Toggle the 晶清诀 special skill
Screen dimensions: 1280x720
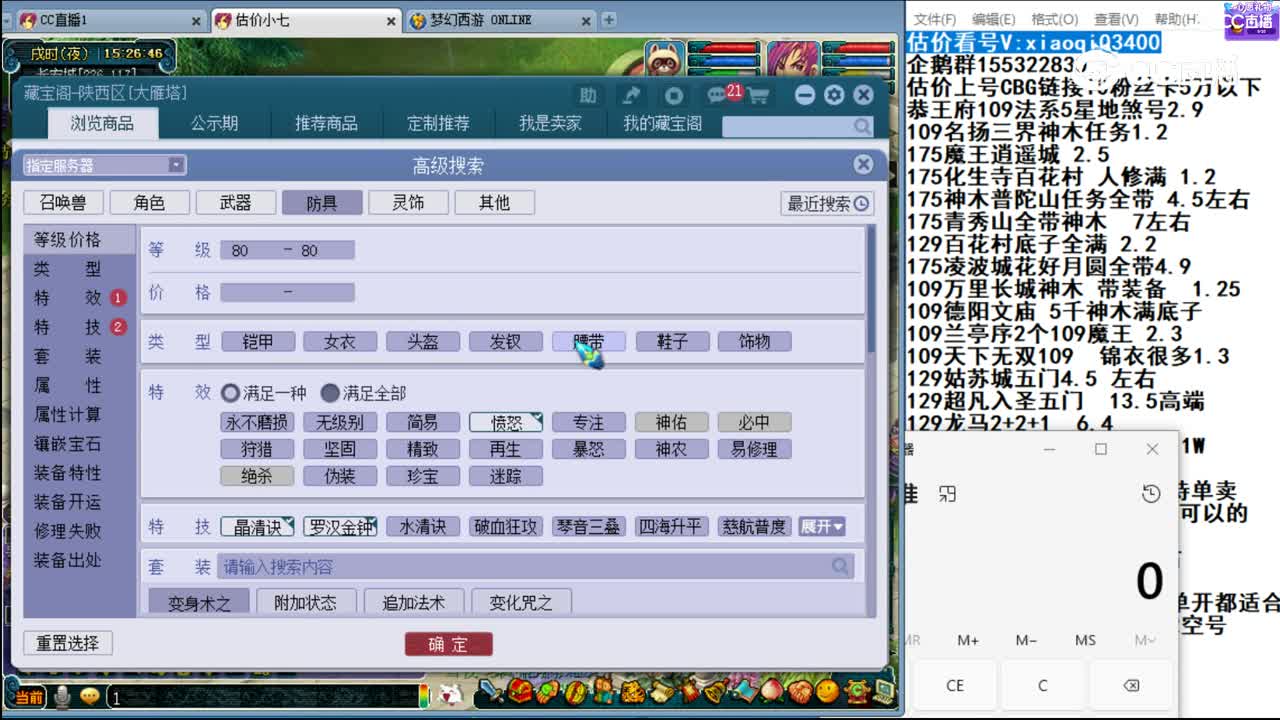pyautogui.click(x=257, y=526)
